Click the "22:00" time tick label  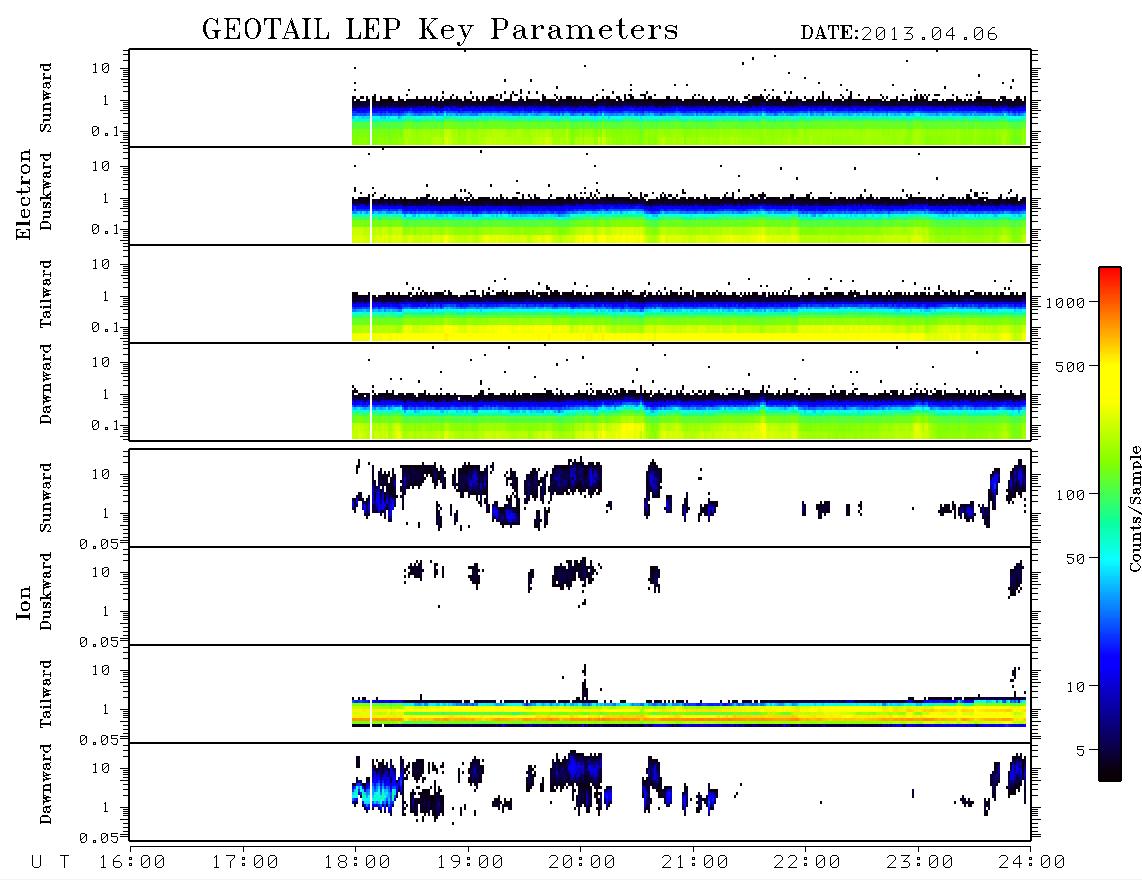[x=807, y=863]
